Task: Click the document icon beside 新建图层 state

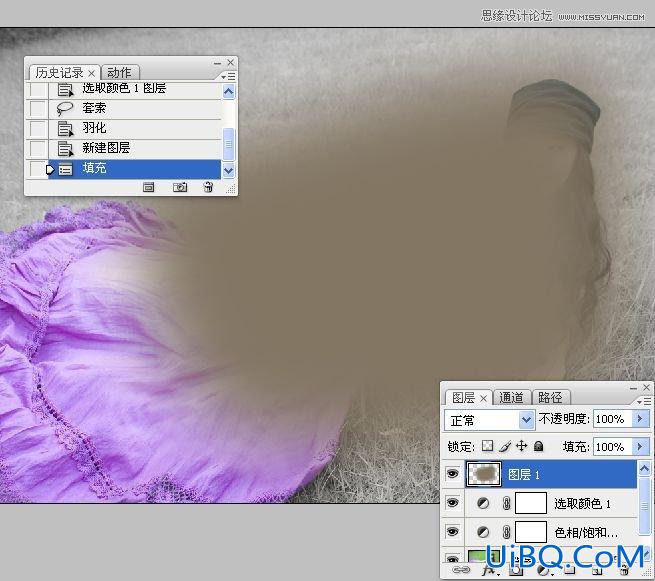Action: [x=65, y=148]
